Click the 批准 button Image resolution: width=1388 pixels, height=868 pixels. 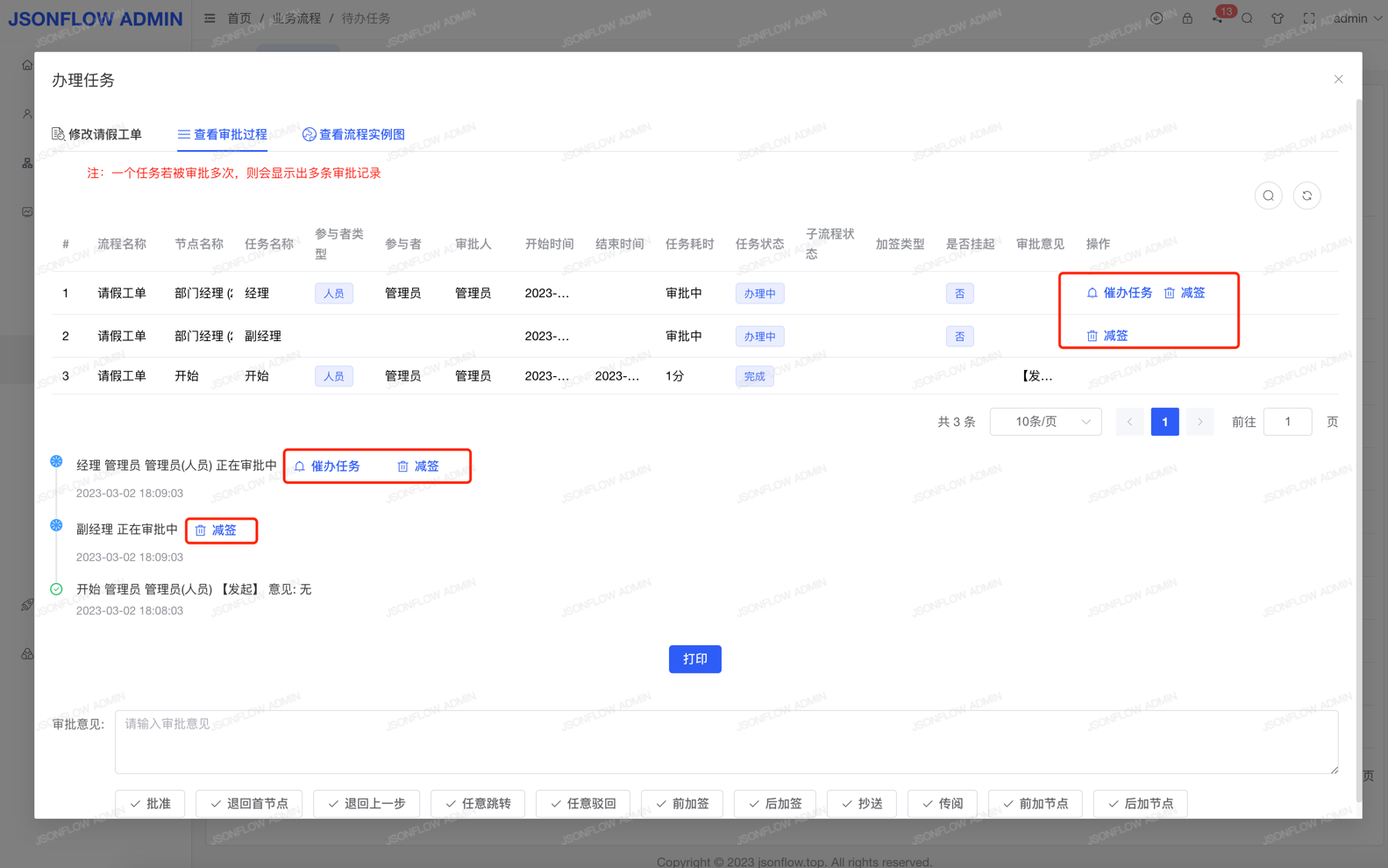click(x=150, y=803)
